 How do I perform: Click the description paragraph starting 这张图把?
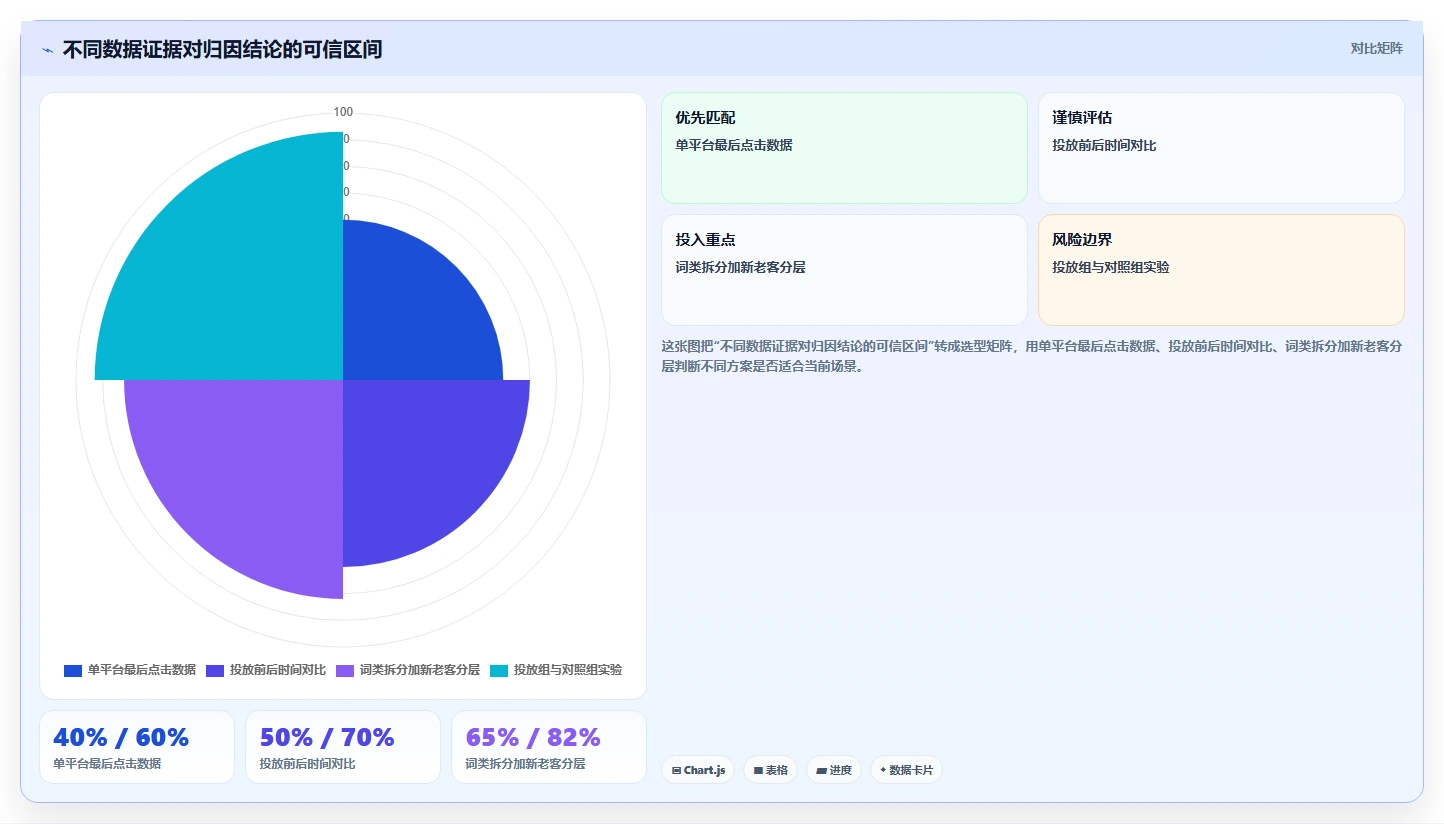1031,356
